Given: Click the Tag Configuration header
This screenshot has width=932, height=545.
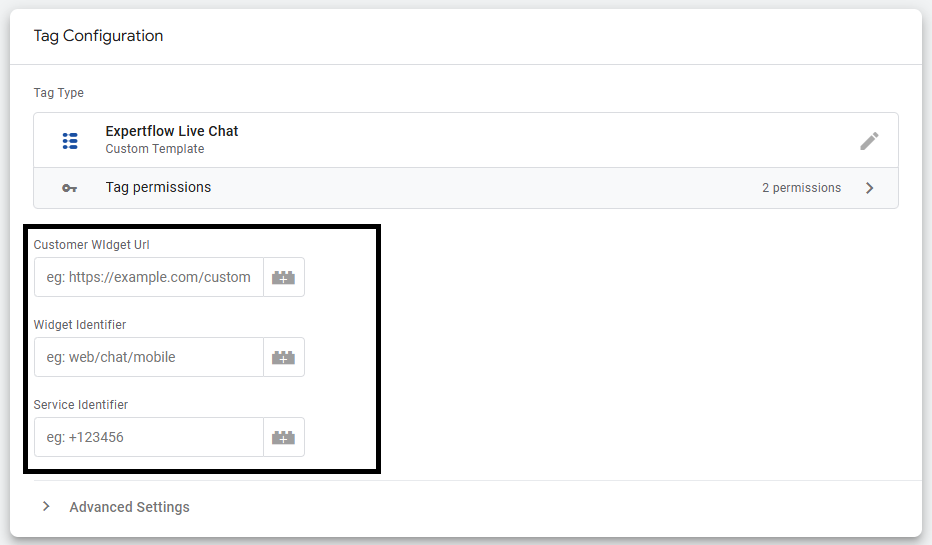Looking at the screenshot, I should (x=98, y=36).
